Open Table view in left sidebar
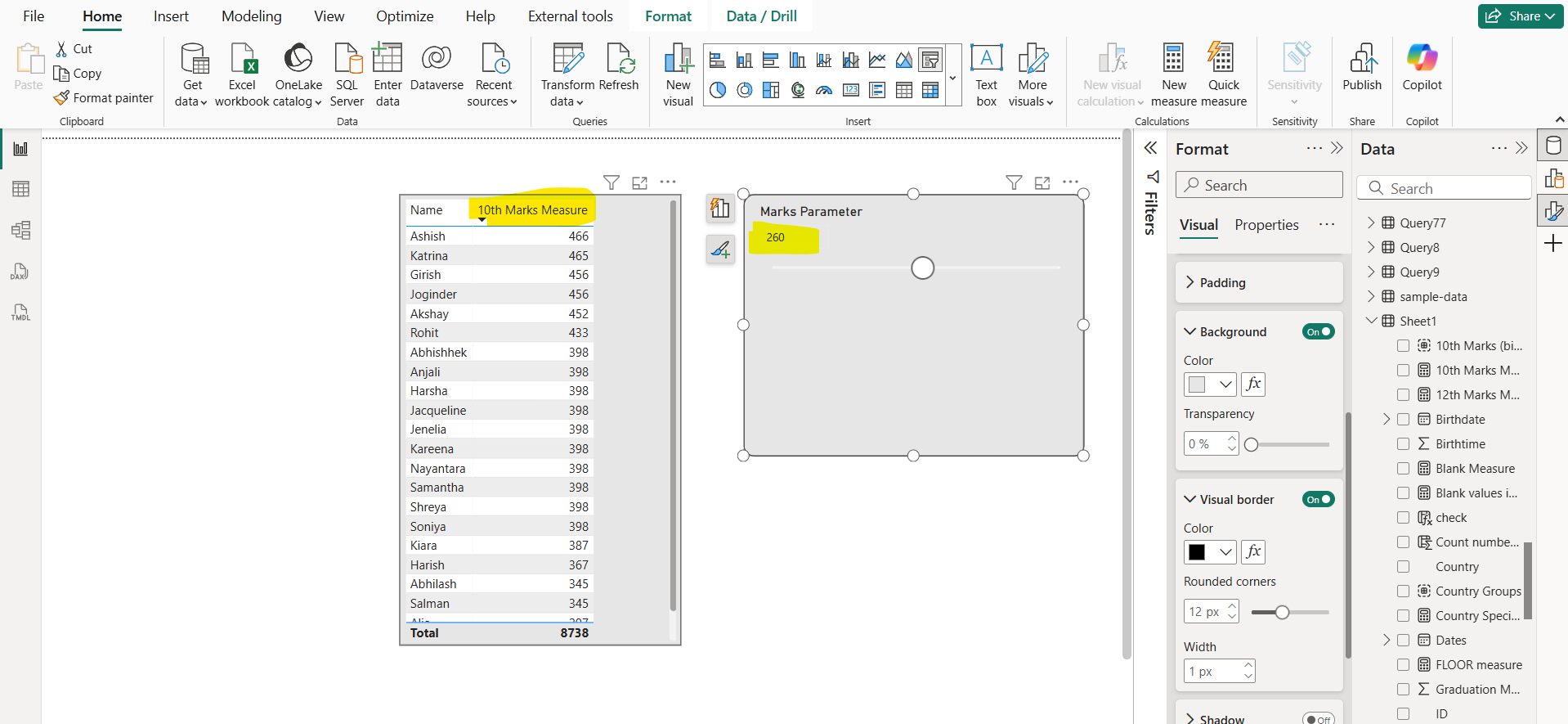Image resolution: width=1568 pixels, height=724 pixels. point(21,189)
